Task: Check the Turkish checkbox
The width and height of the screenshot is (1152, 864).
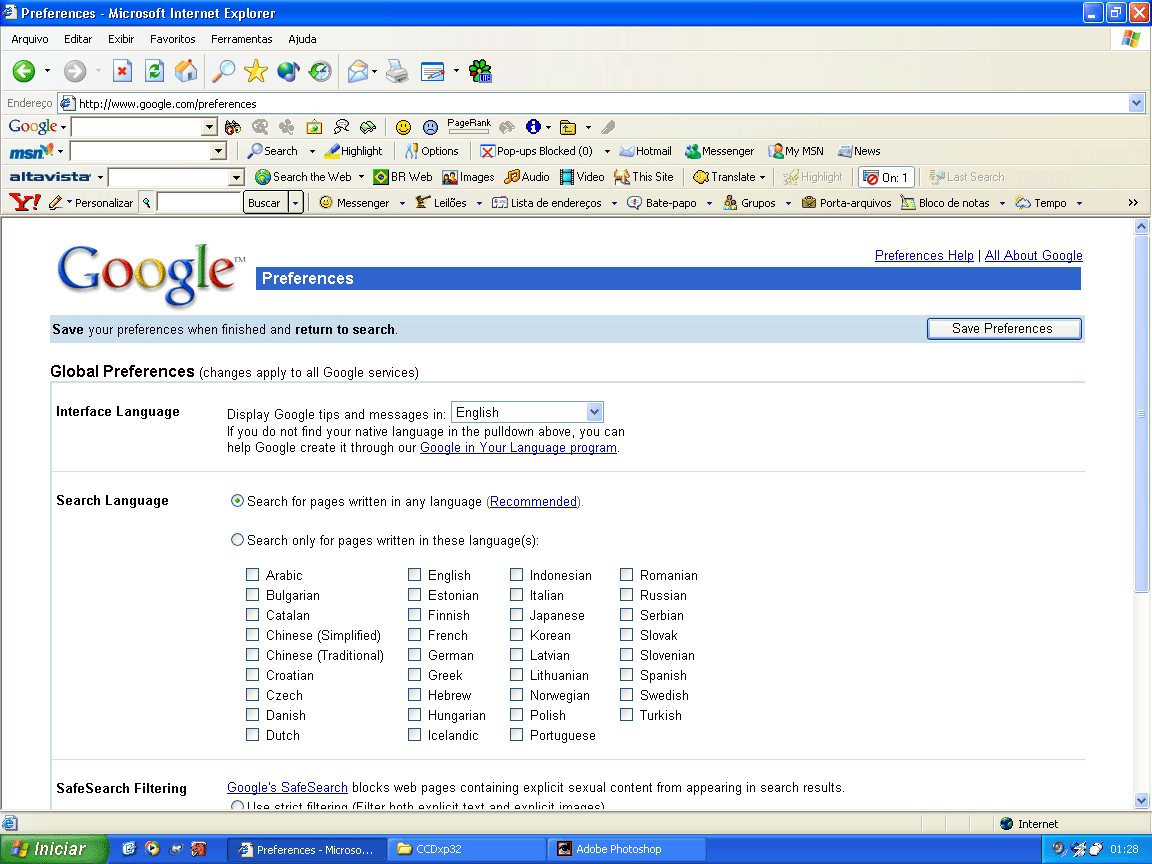Action: (626, 714)
